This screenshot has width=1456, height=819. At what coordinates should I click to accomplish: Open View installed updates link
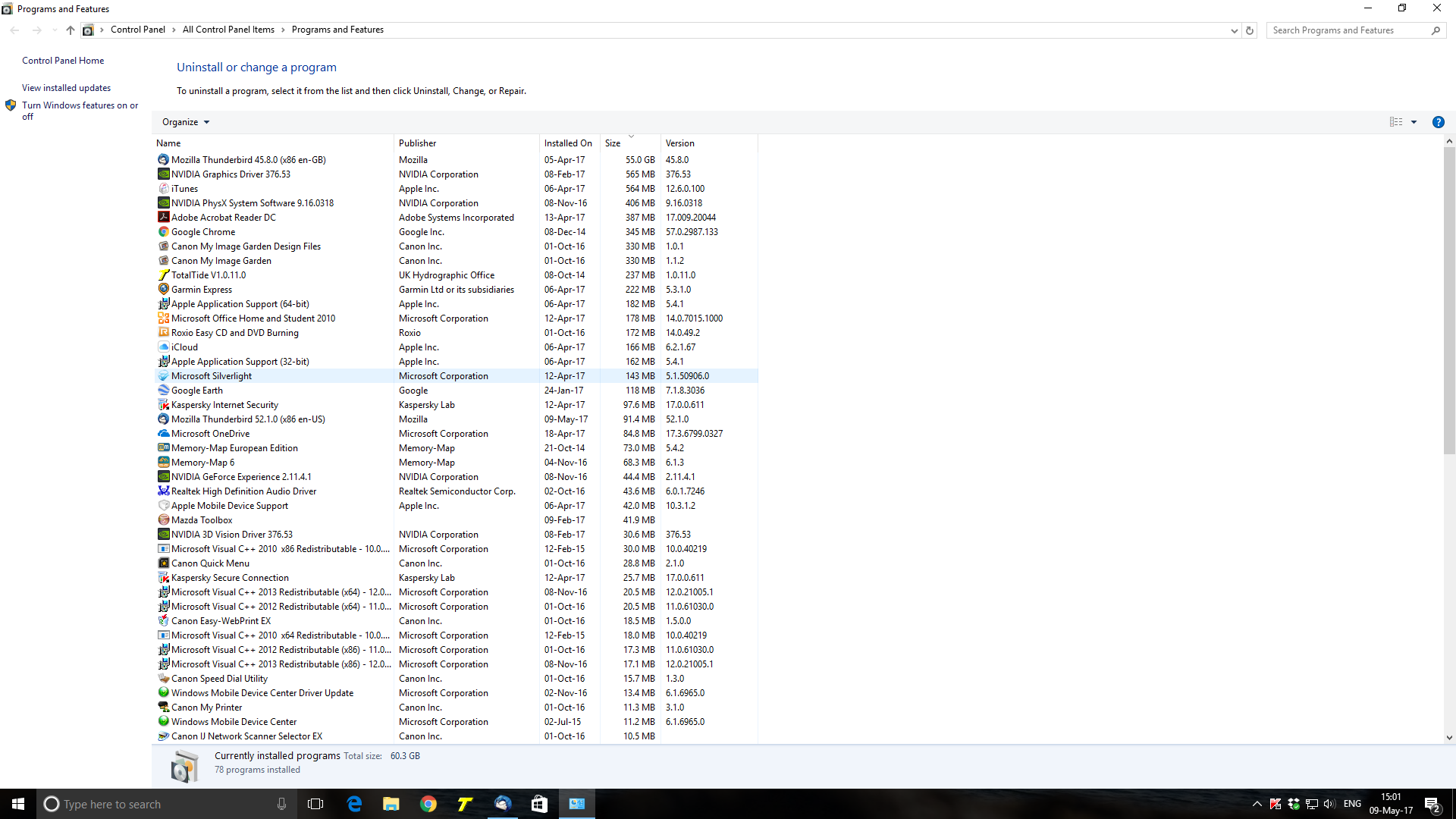(66, 88)
